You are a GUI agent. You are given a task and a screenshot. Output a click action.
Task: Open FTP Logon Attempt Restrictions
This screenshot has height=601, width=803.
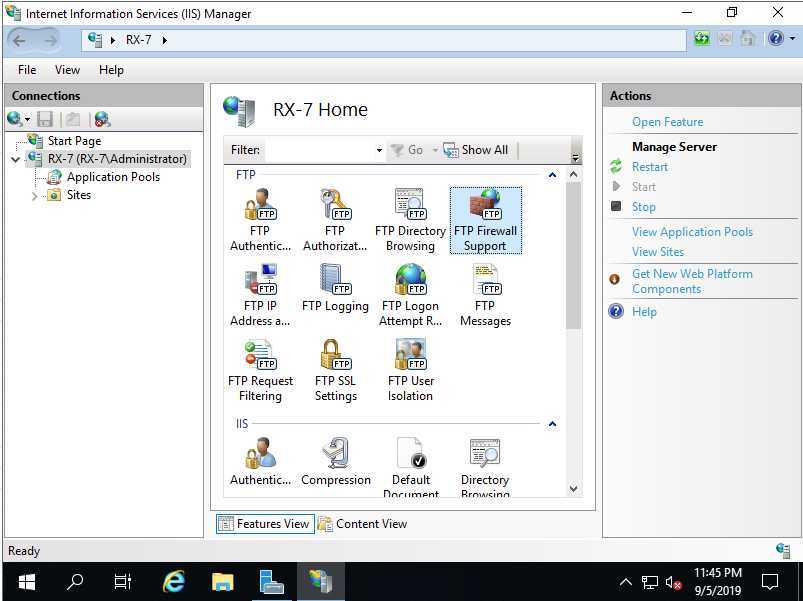coord(410,295)
